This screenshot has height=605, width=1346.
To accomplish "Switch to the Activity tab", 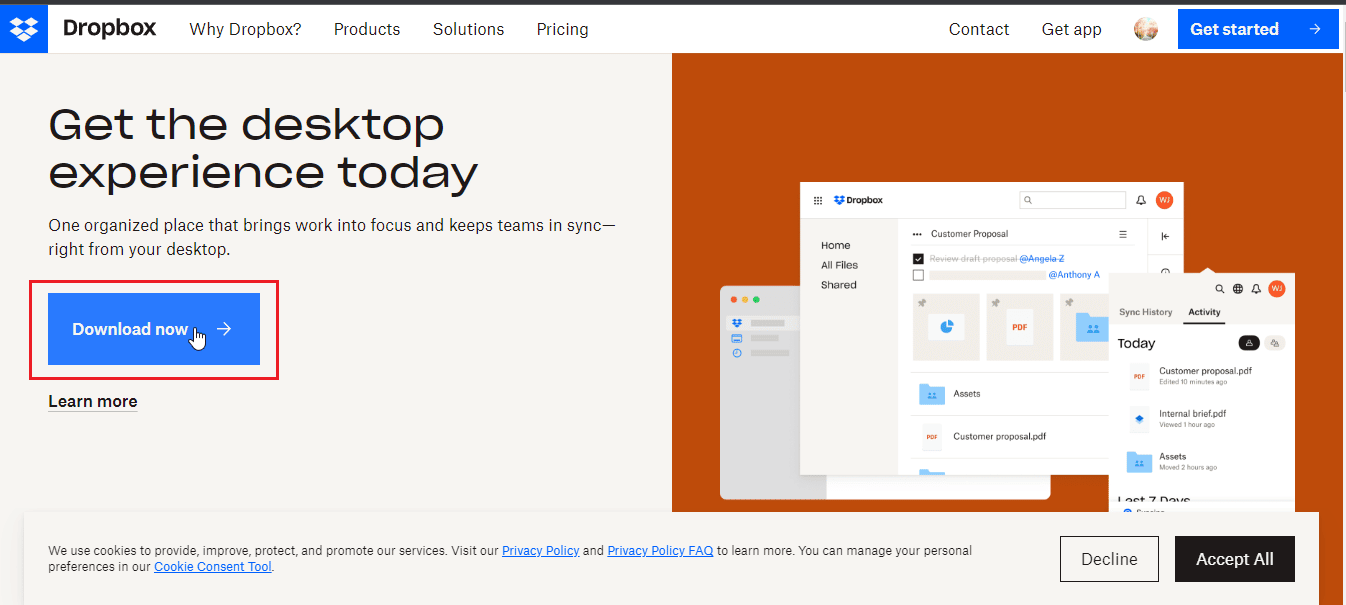I will [x=1204, y=312].
